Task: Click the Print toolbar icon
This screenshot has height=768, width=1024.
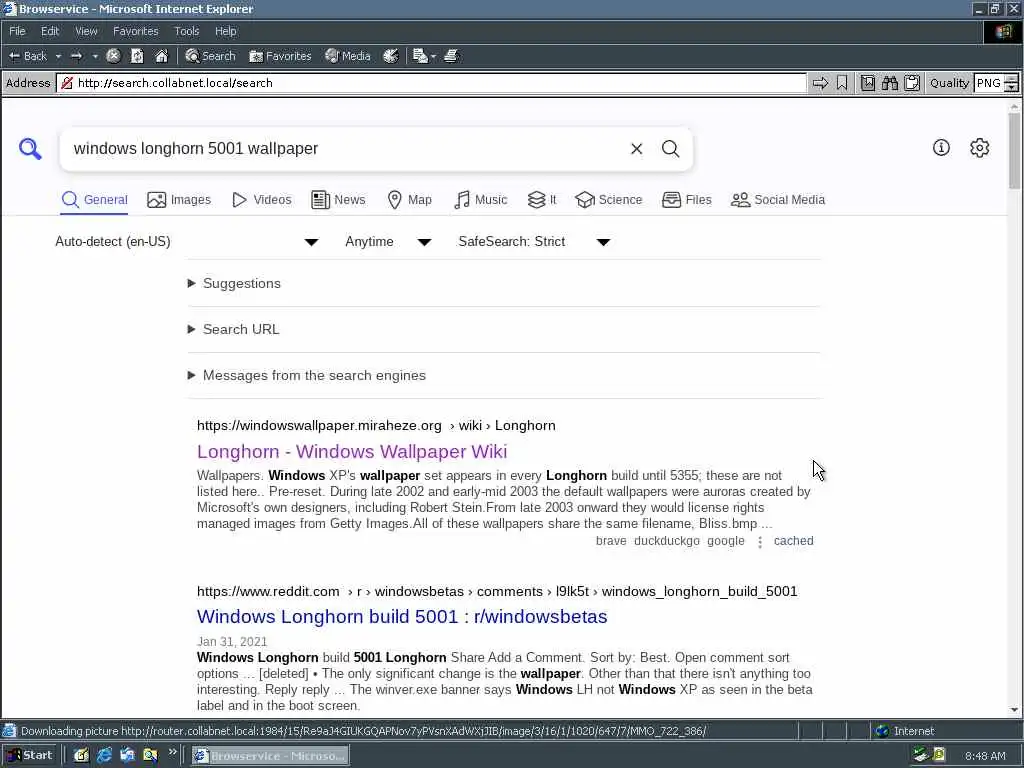Action: (x=451, y=56)
